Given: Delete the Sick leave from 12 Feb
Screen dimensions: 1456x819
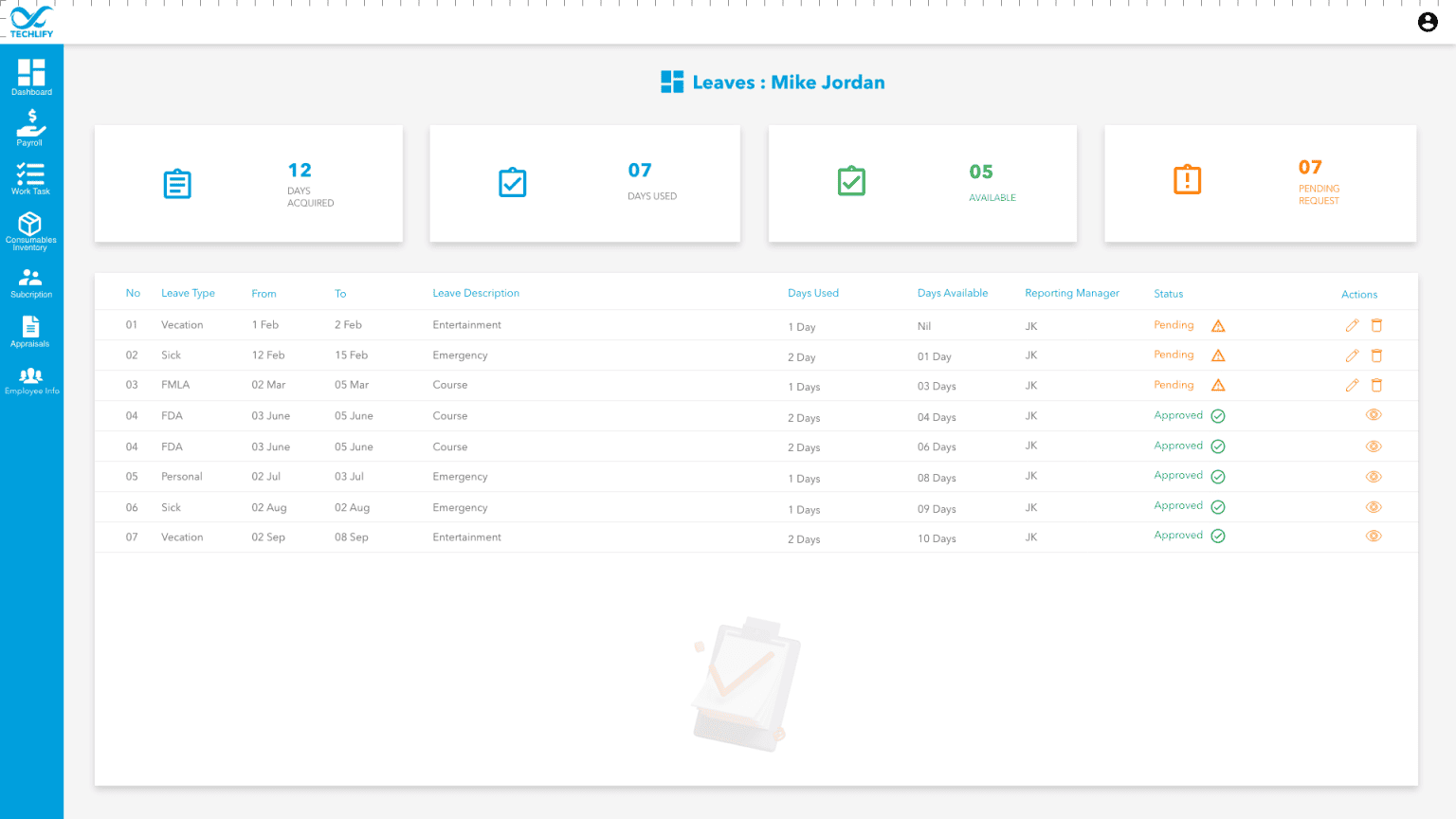Looking at the screenshot, I should [x=1376, y=355].
